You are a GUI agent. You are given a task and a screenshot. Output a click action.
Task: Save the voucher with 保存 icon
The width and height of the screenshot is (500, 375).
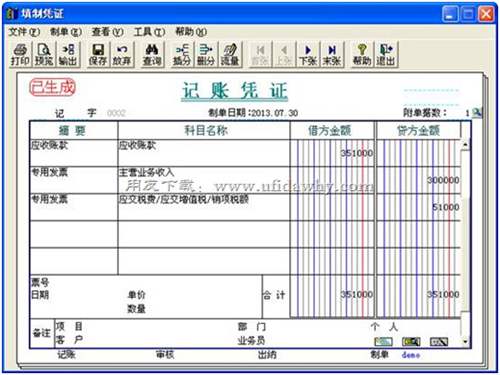(98, 55)
